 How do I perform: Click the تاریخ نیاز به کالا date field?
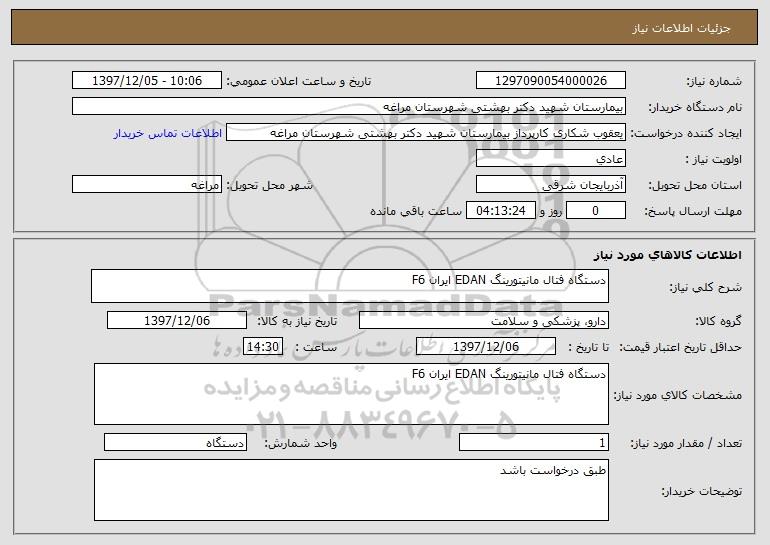(x=177, y=321)
